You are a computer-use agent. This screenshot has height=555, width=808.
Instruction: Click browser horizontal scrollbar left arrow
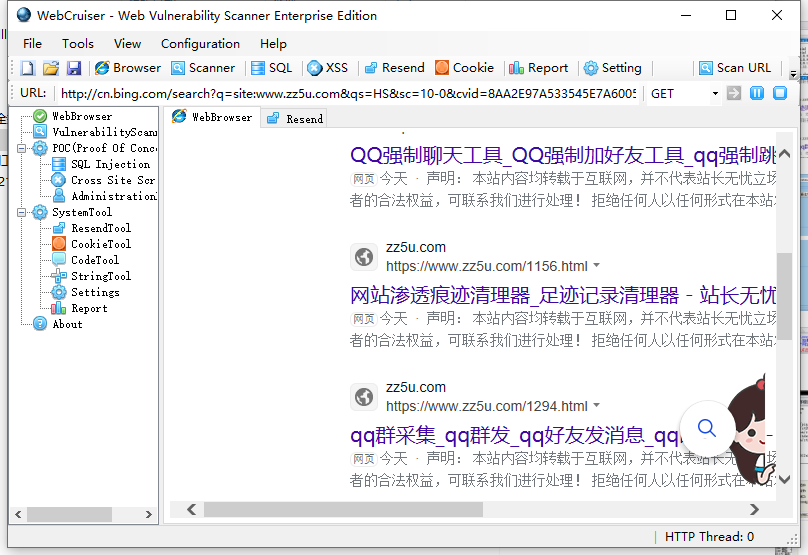point(191,509)
